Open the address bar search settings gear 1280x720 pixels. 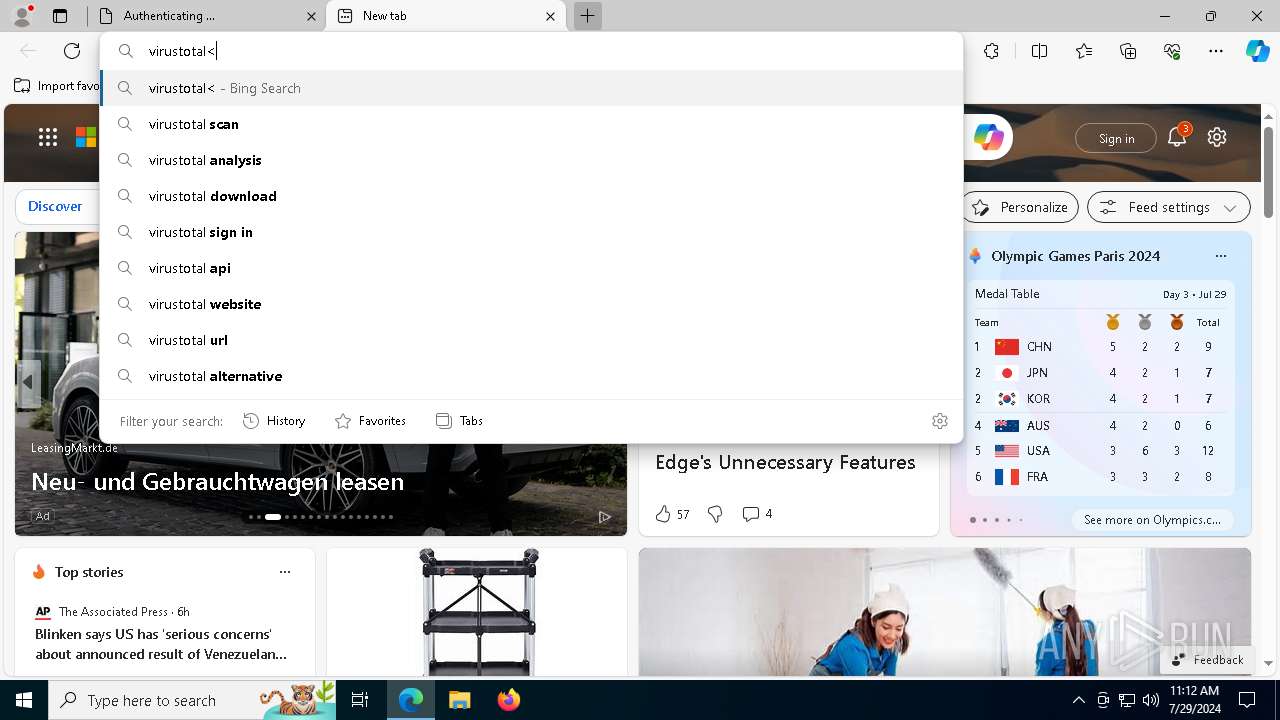pyautogui.click(x=940, y=421)
